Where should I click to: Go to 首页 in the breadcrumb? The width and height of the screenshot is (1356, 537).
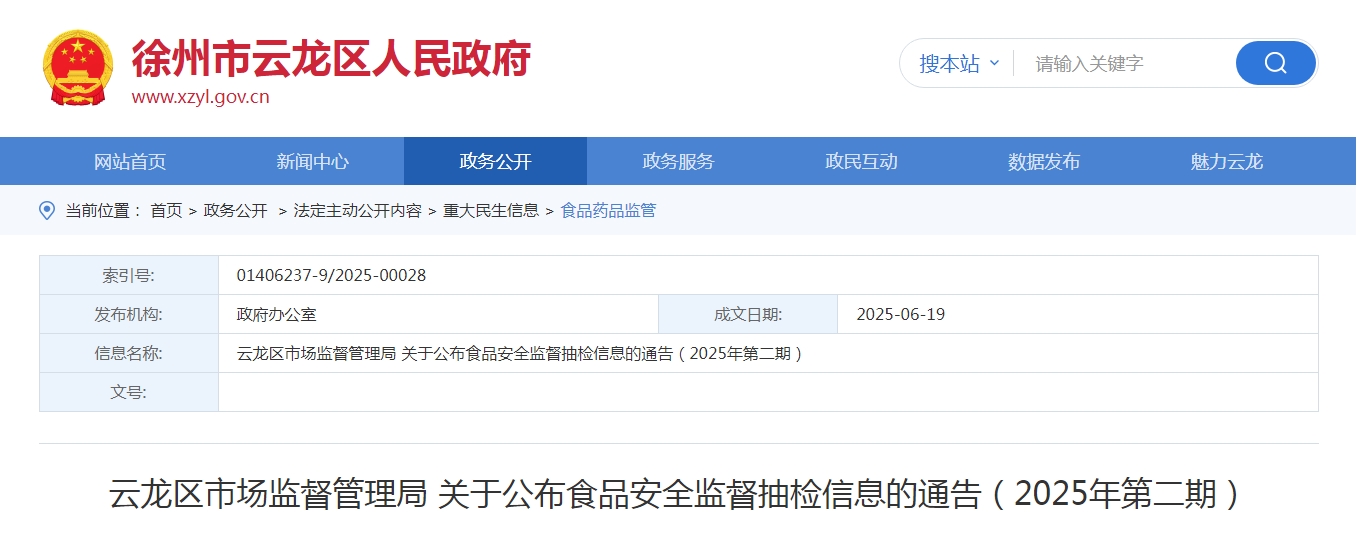(x=166, y=210)
